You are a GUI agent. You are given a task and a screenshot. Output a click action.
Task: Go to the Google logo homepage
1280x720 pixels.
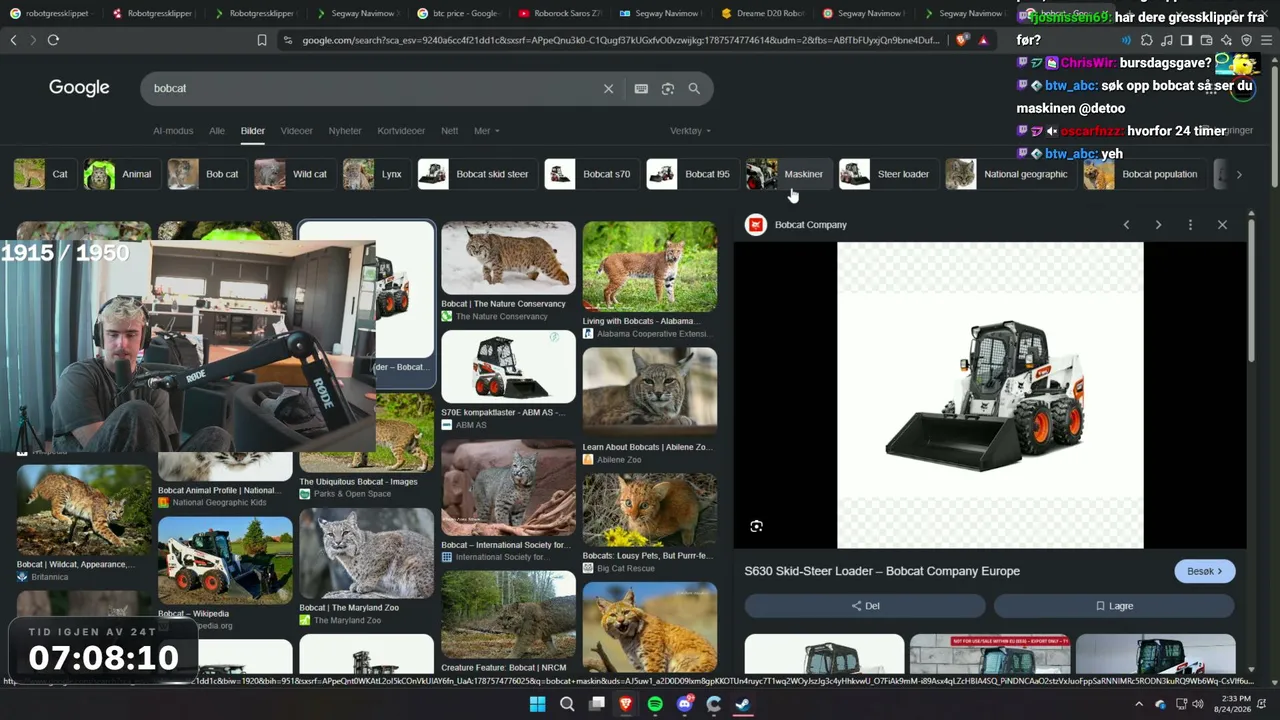(x=79, y=88)
